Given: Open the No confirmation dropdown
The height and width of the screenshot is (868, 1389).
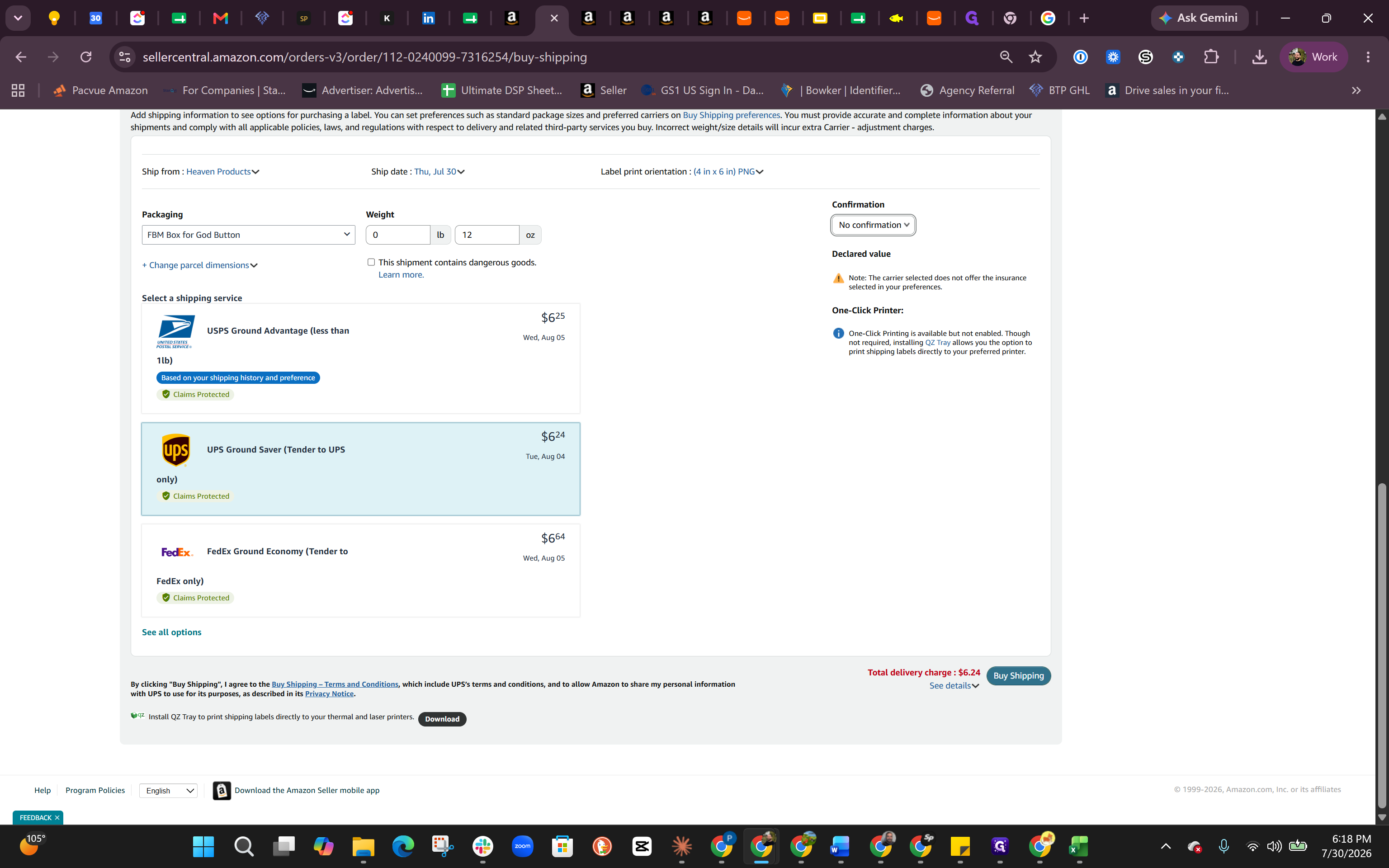Looking at the screenshot, I should (x=873, y=225).
